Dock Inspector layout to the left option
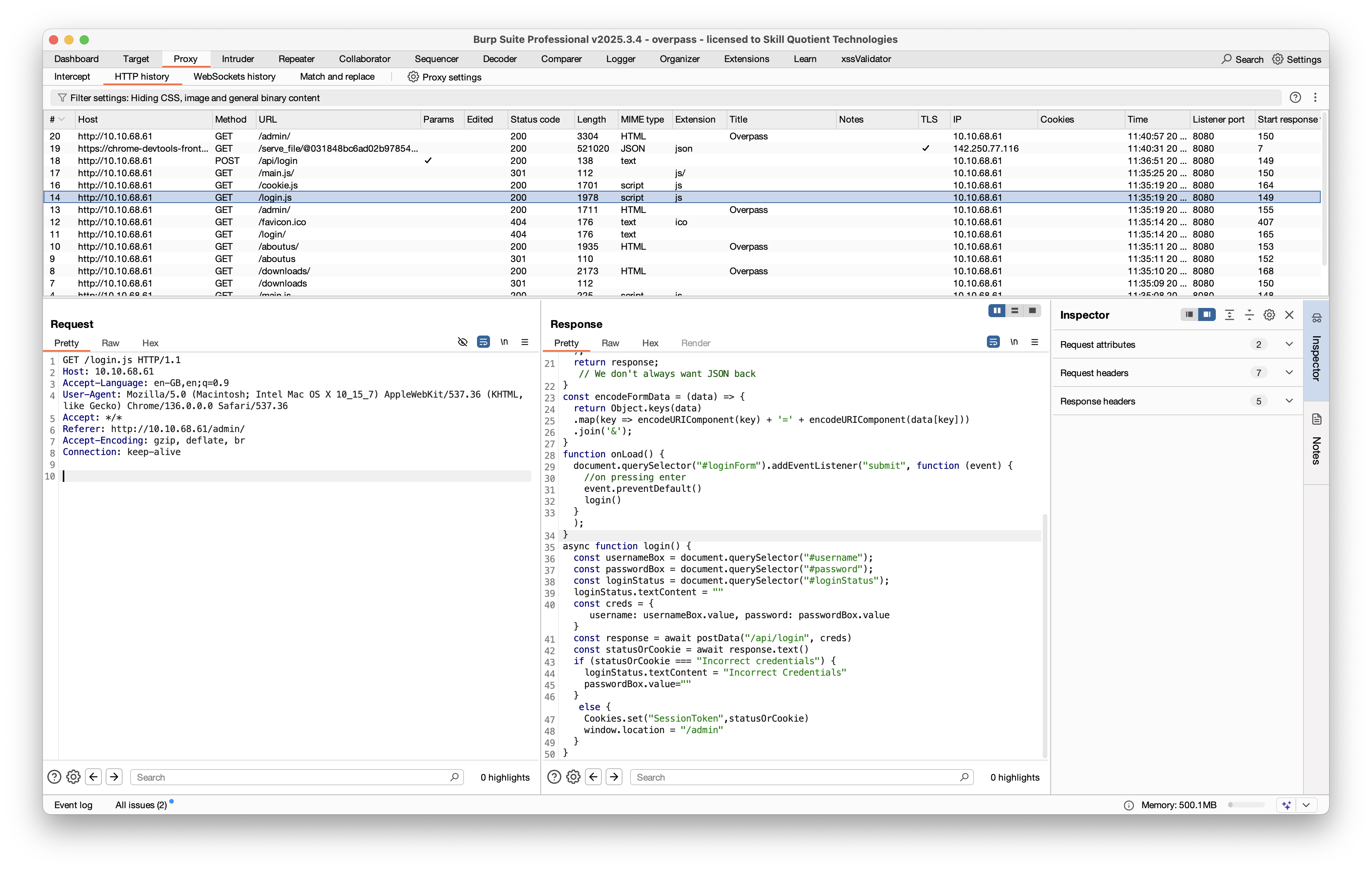 click(1189, 314)
